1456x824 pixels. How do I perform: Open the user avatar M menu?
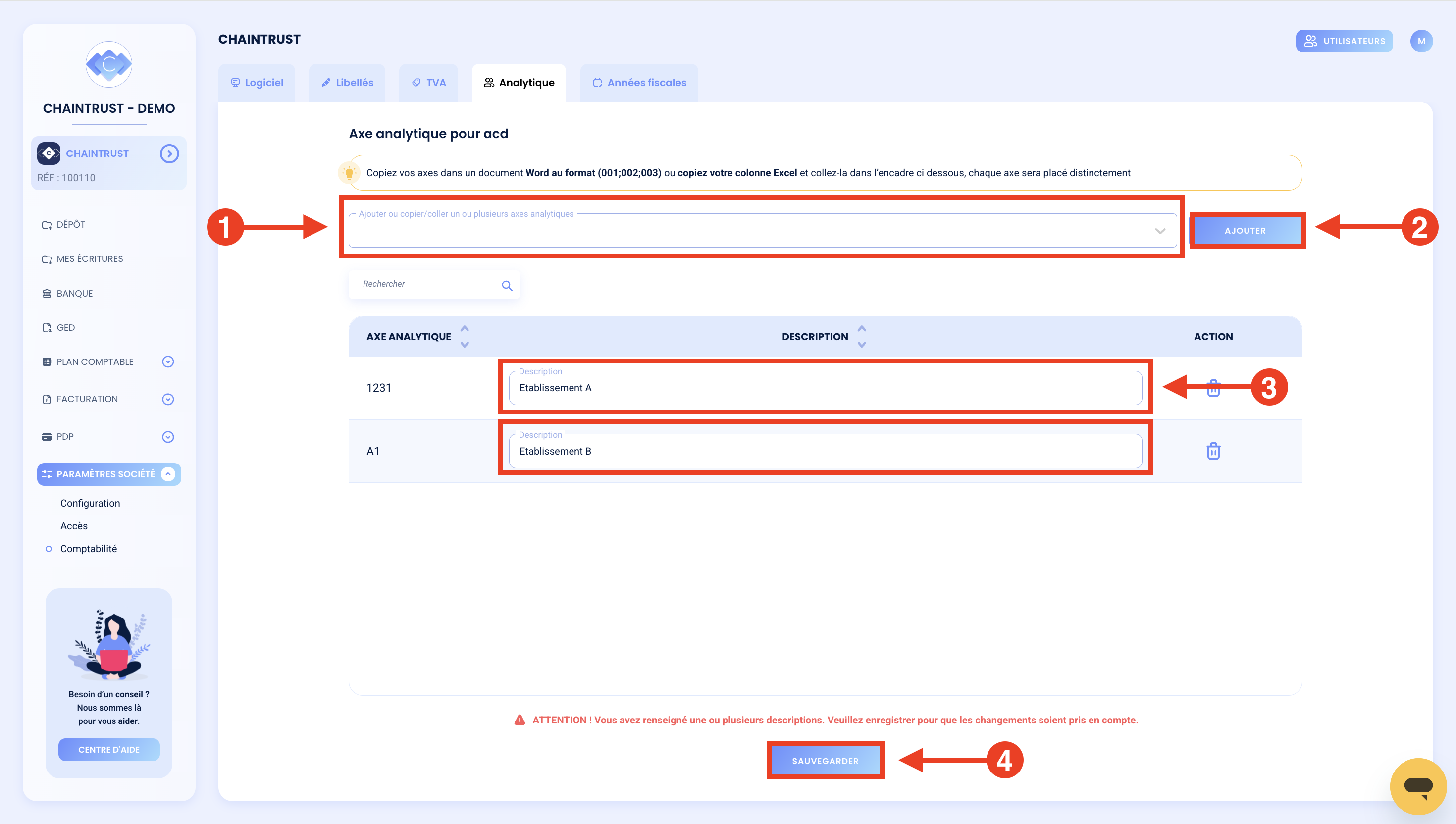[x=1421, y=41]
